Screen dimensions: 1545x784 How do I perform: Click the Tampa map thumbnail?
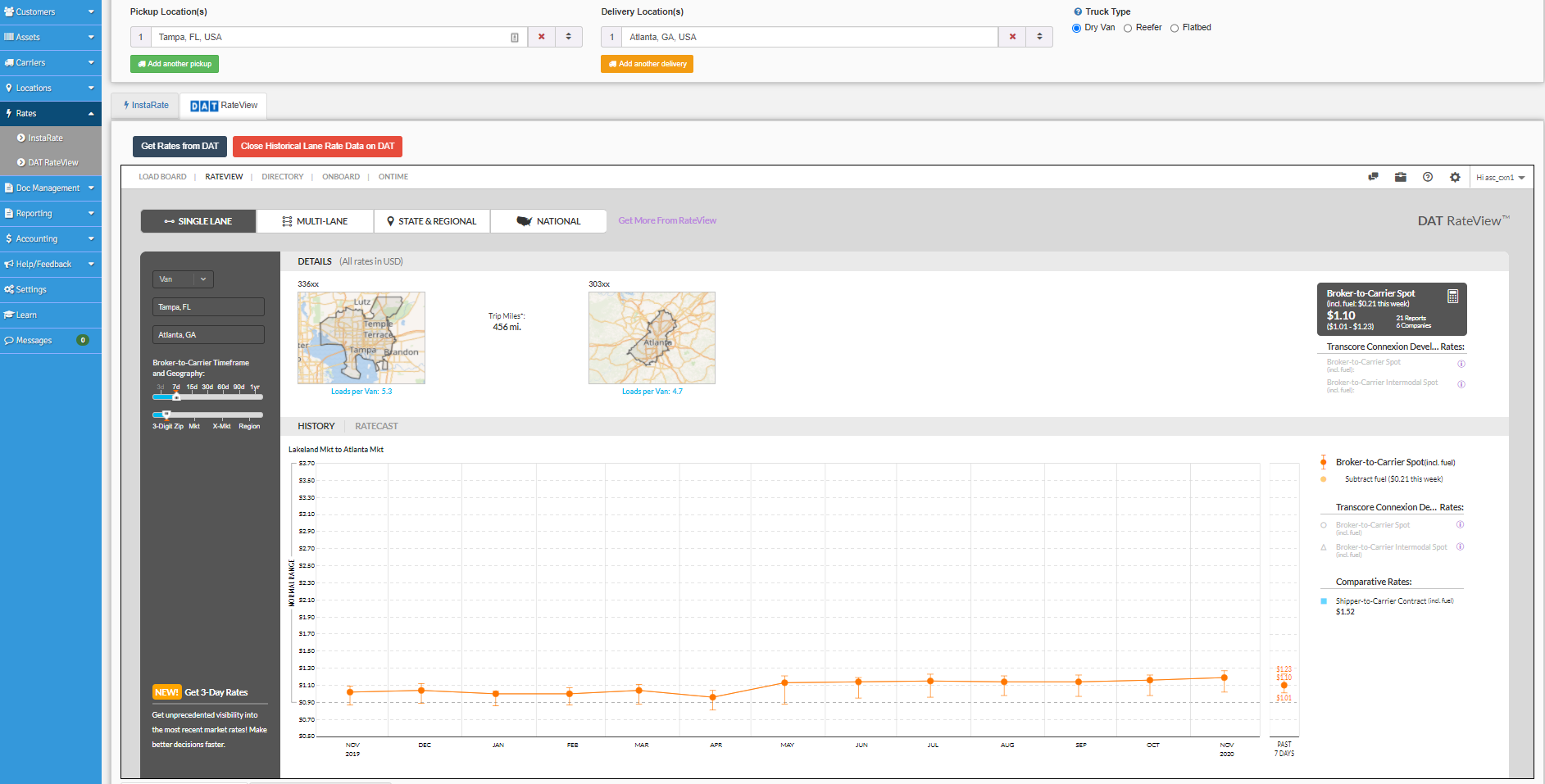pos(361,338)
